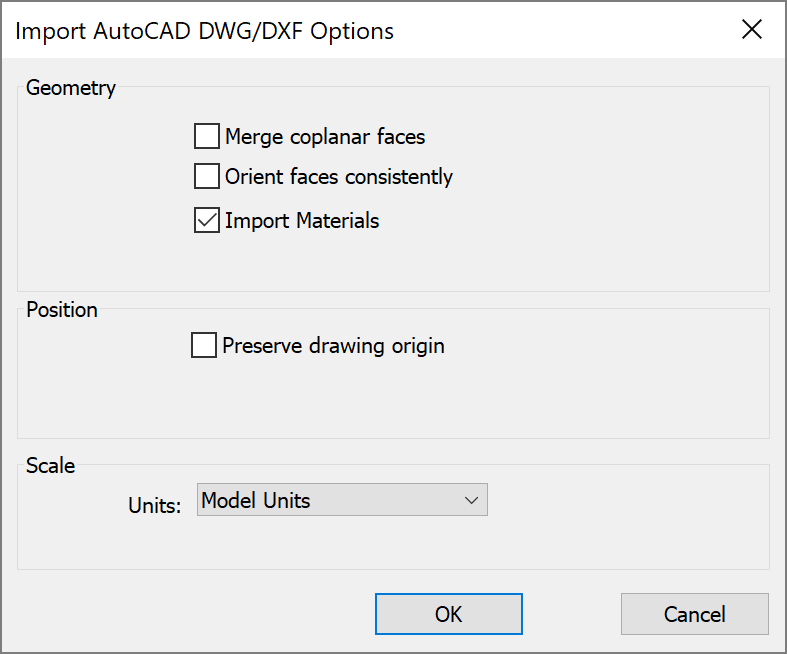Click the Model Units text in combo box
Screen dimensions: 787x654
(256, 500)
